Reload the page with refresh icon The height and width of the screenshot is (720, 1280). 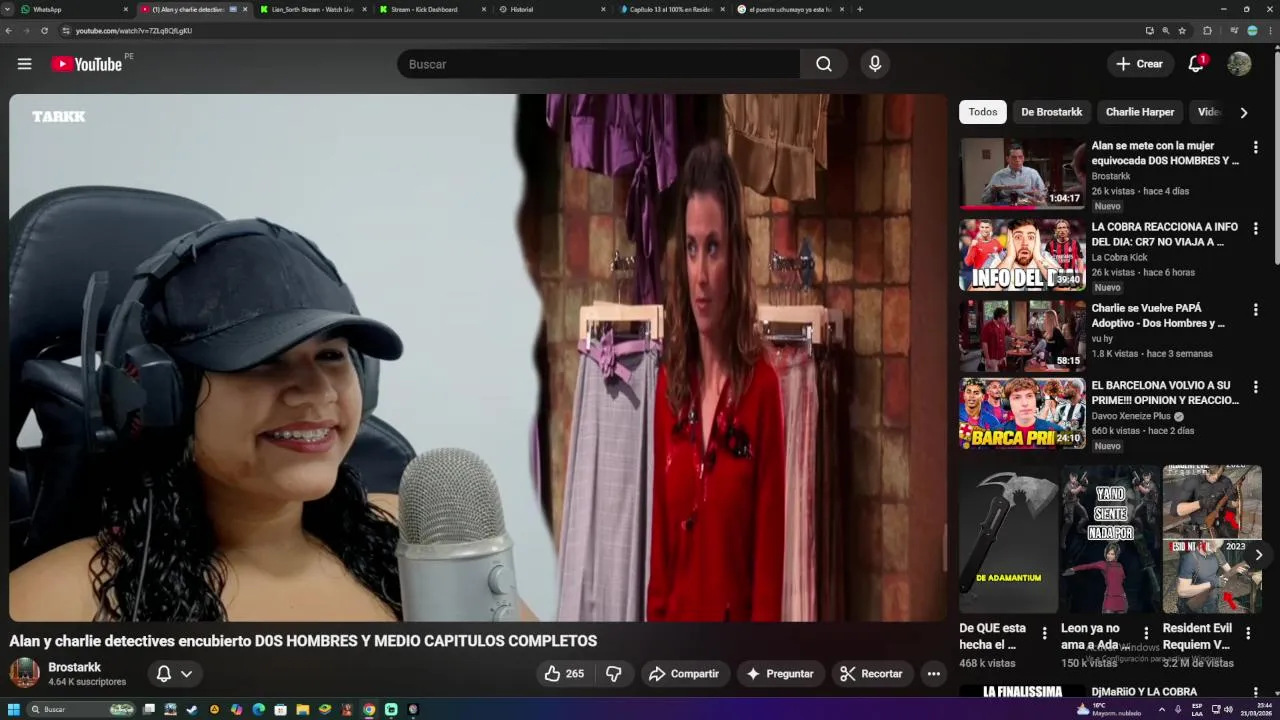(44, 31)
